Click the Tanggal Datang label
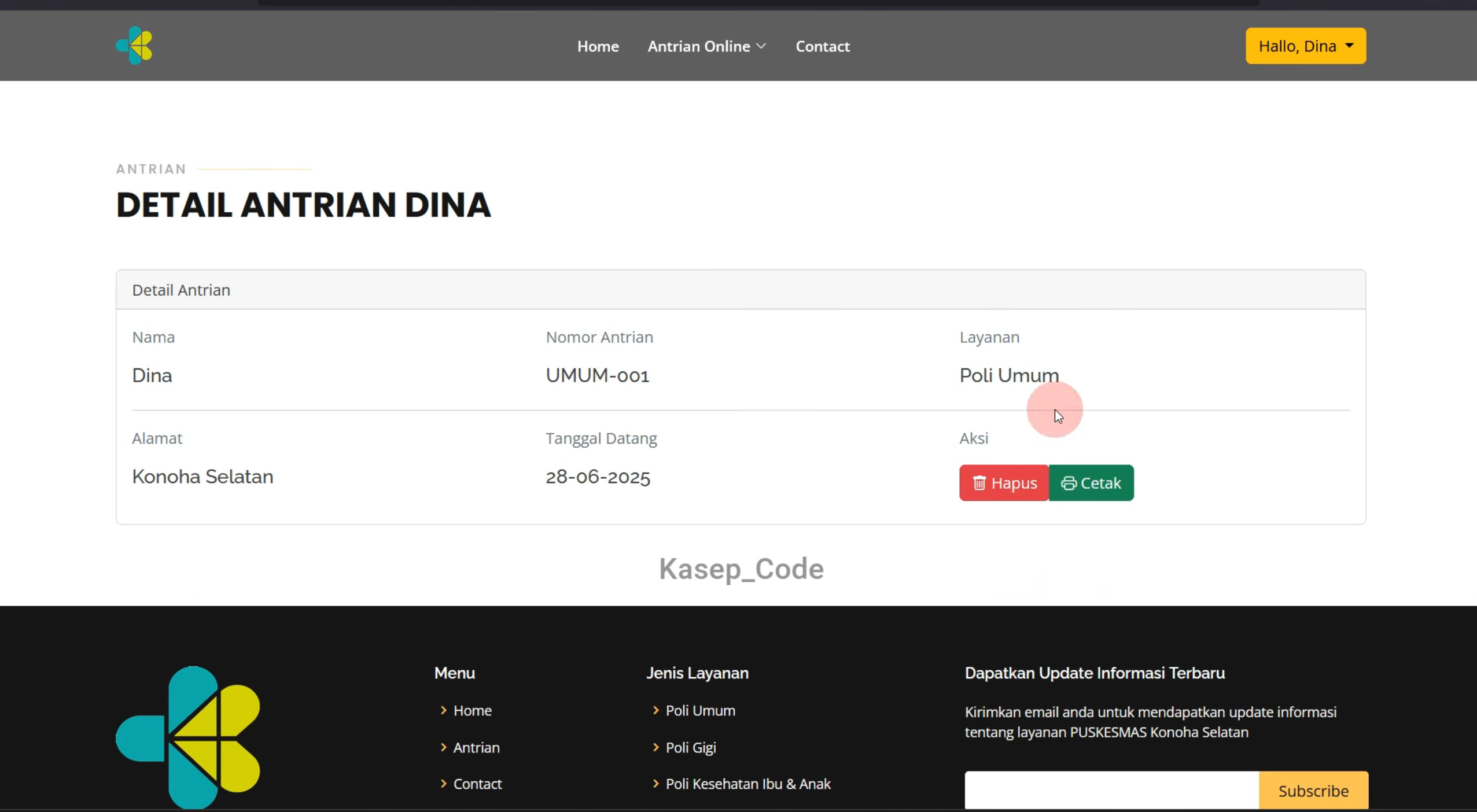The height and width of the screenshot is (812, 1477). pos(601,438)
